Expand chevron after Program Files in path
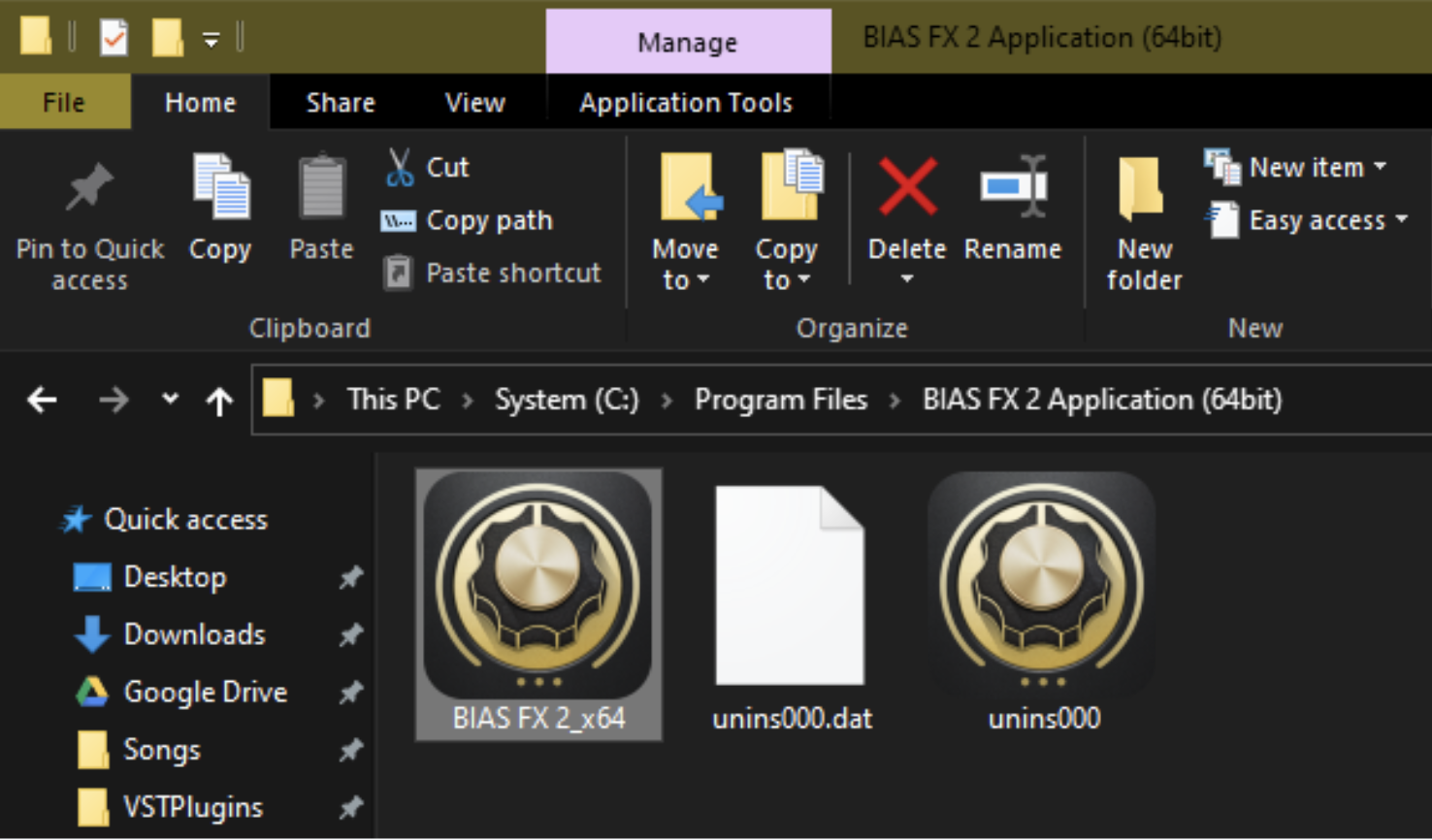The width and height of the screenshot is (1432, 840). [895, 400]
